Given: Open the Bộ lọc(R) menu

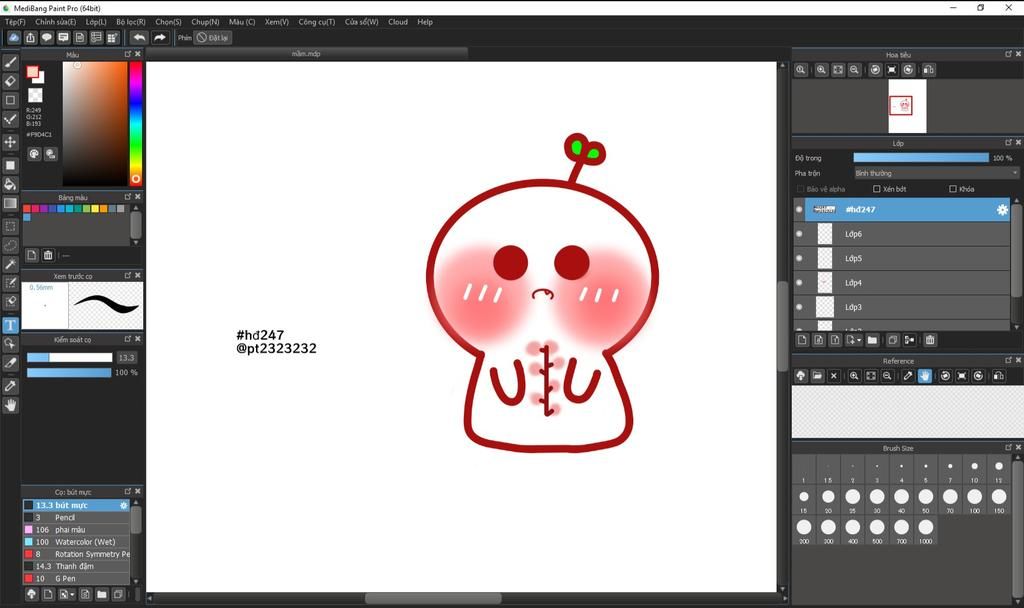Looking at the screenshot, I should point(131,22).
